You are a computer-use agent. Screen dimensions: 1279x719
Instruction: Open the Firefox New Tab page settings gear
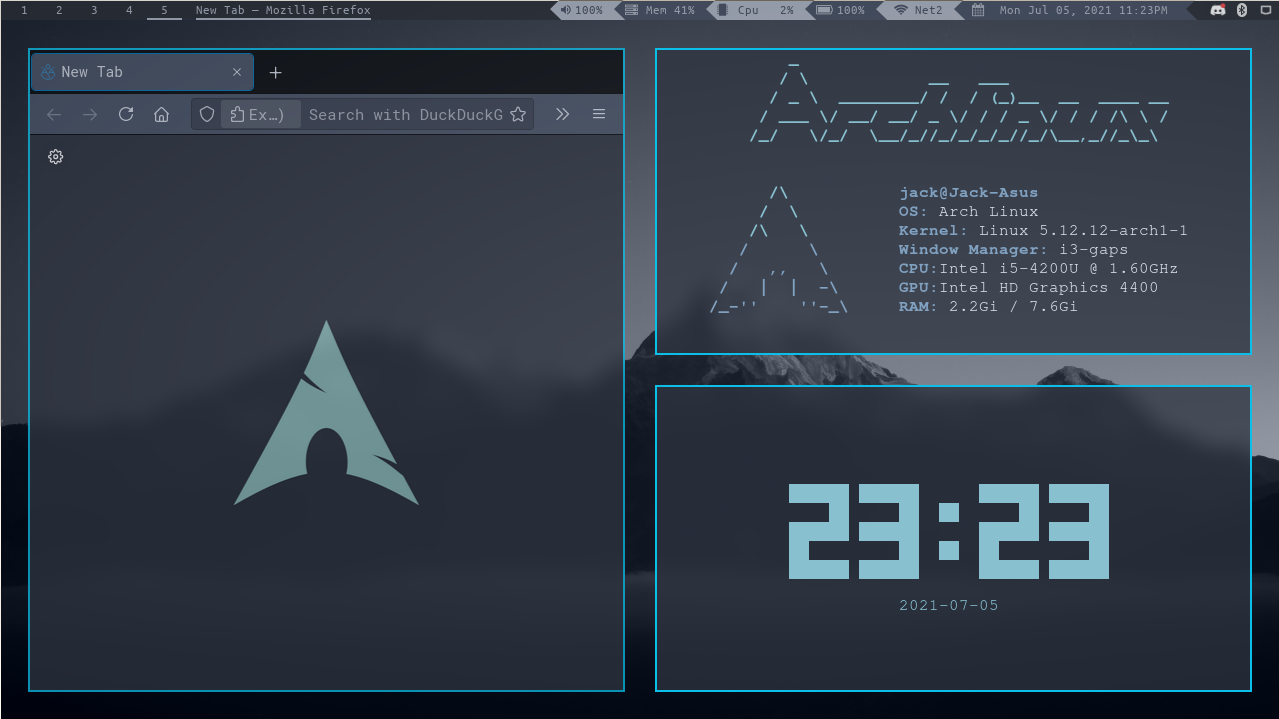56,157
